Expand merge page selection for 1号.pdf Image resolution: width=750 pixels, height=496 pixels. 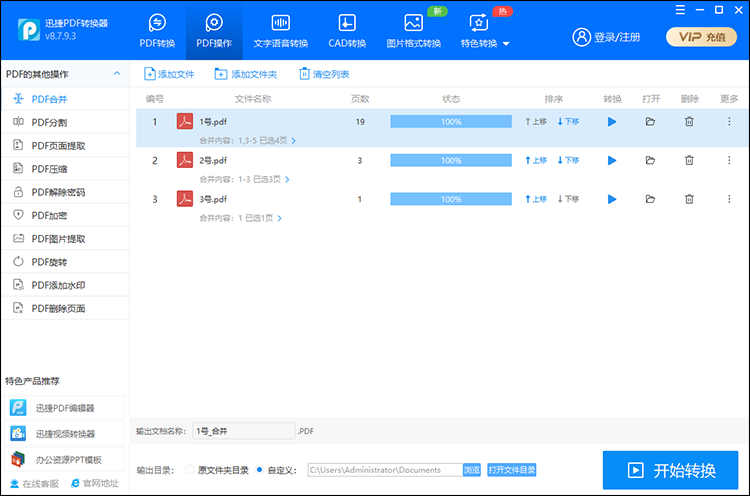294,141
